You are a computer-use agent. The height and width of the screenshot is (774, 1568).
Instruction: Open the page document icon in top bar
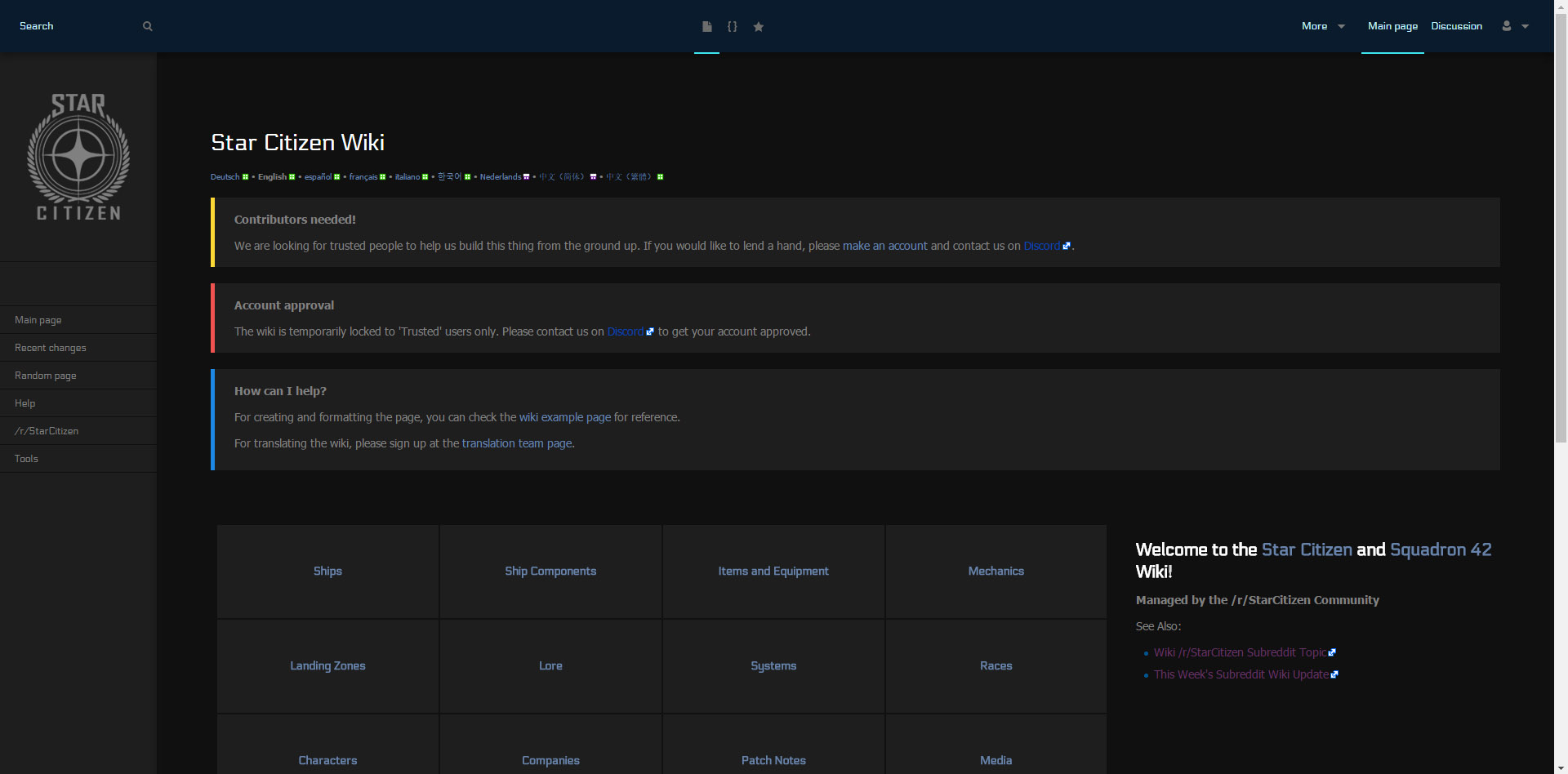pos(707,26)
